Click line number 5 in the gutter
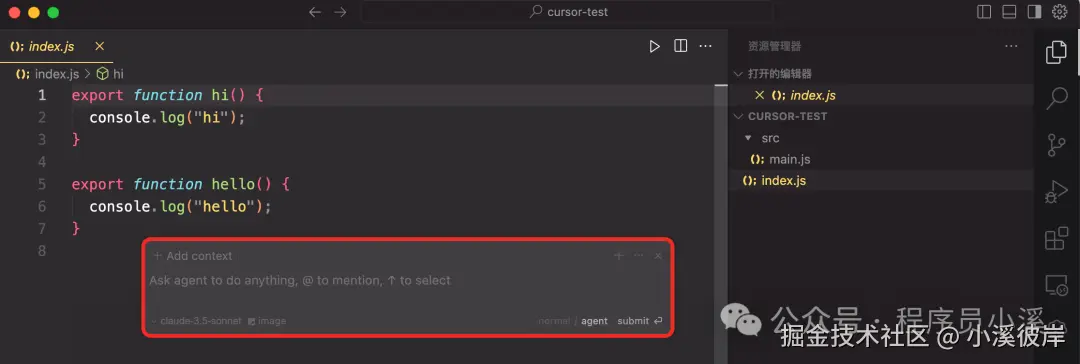 (43, 184)
